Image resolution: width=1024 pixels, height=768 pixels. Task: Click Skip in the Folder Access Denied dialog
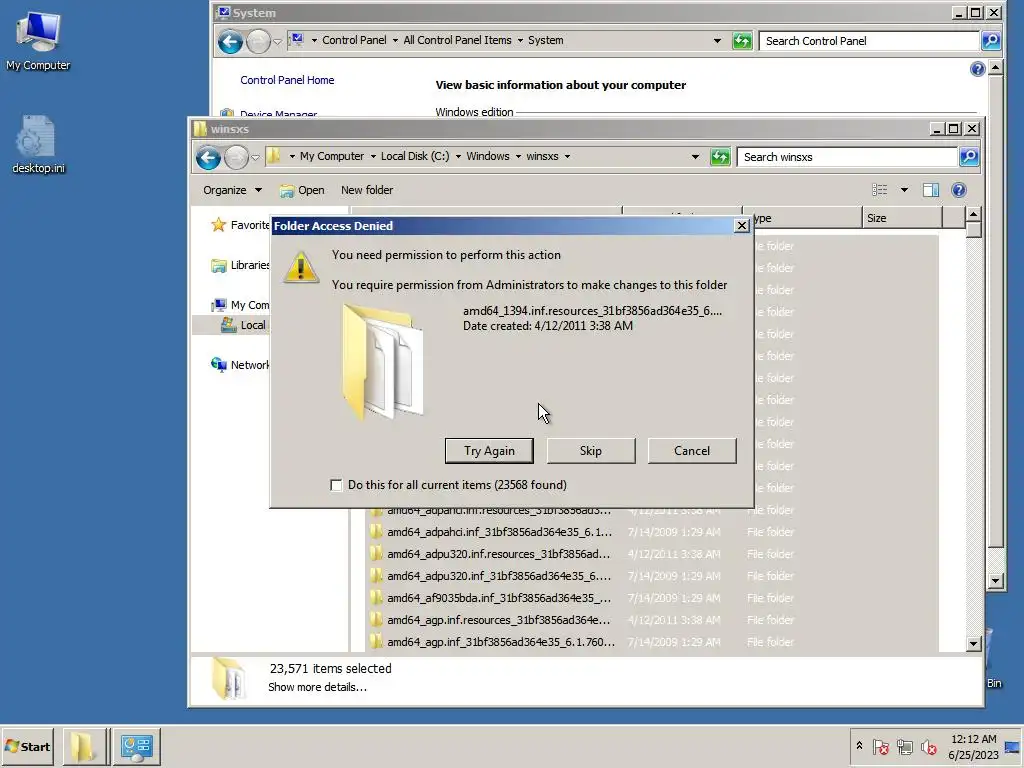click(x=590, y=451)
